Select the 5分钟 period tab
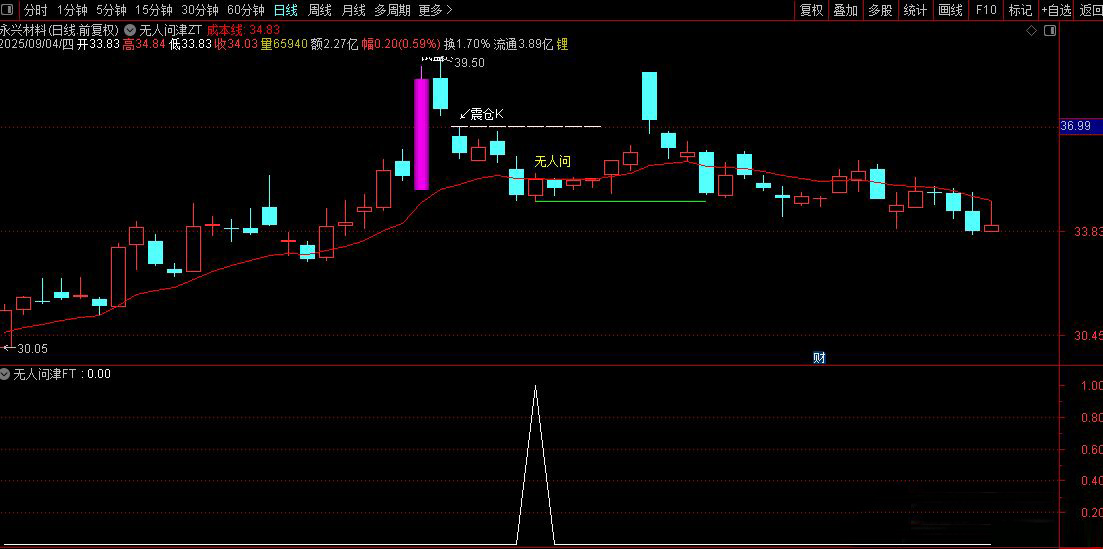This screenshot has height=549, width=1103. point(111,10)
